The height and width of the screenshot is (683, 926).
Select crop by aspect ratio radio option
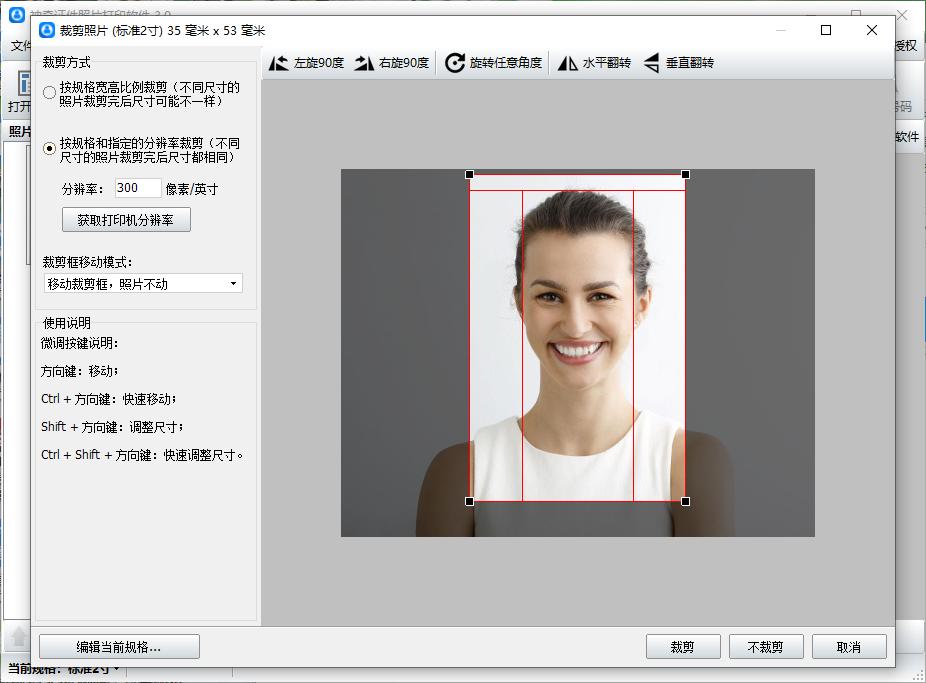[x=49, y=94]
